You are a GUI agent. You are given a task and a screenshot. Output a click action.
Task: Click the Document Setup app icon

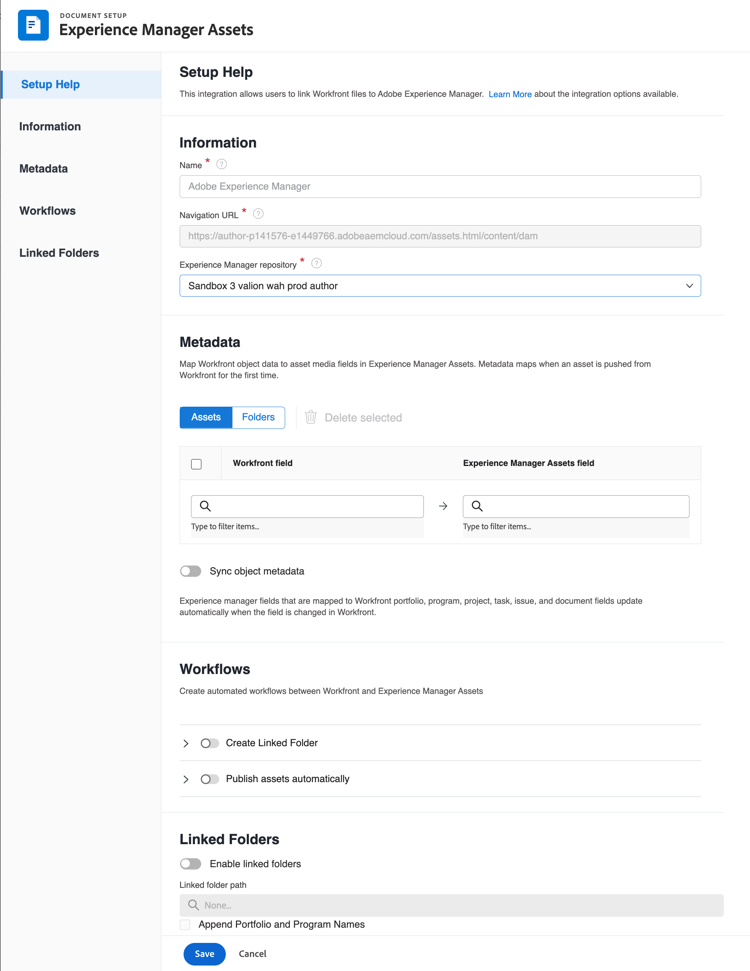(x=33, y=25)
